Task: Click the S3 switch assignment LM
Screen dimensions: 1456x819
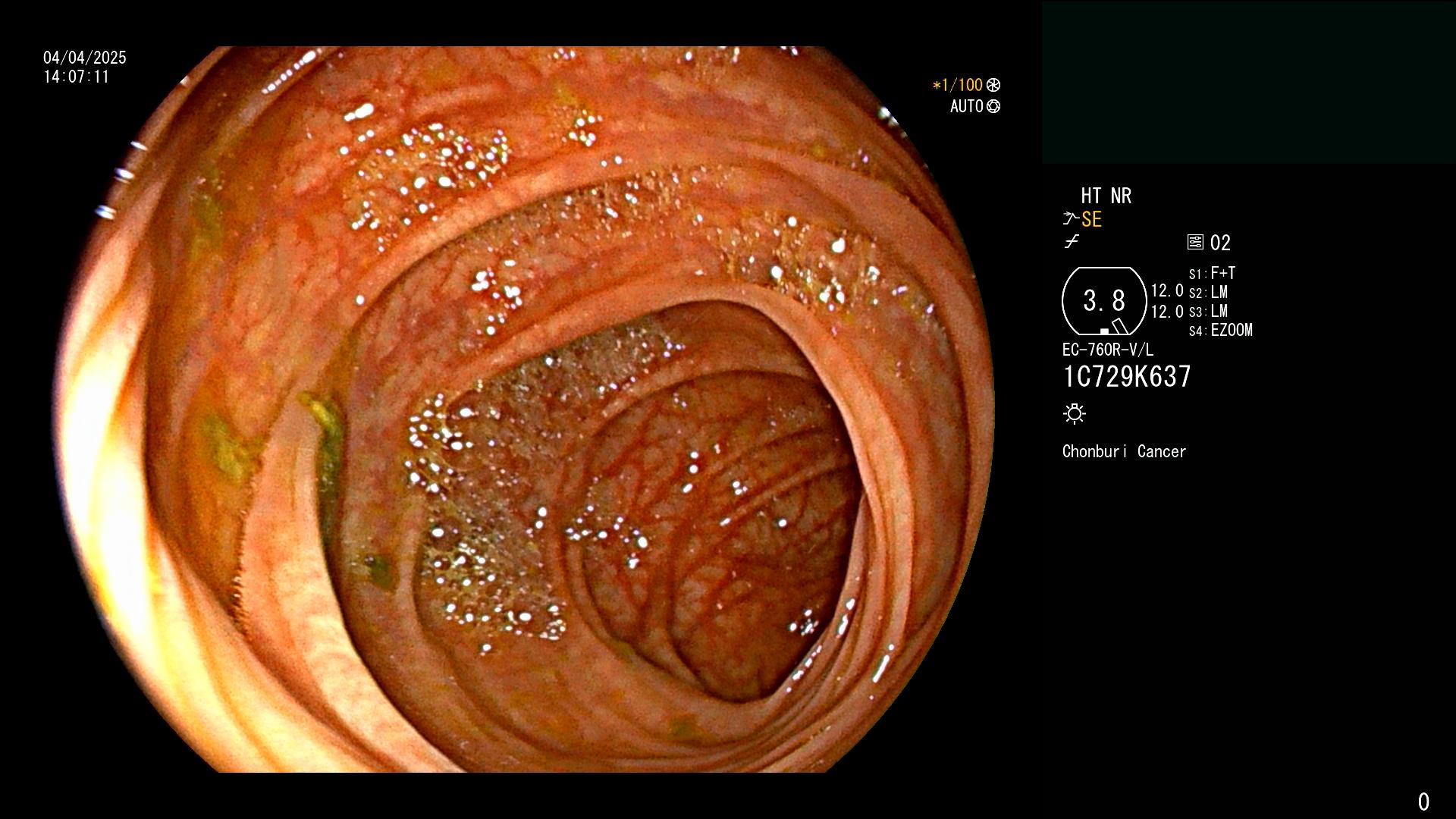Action: tap(1219, 312)
